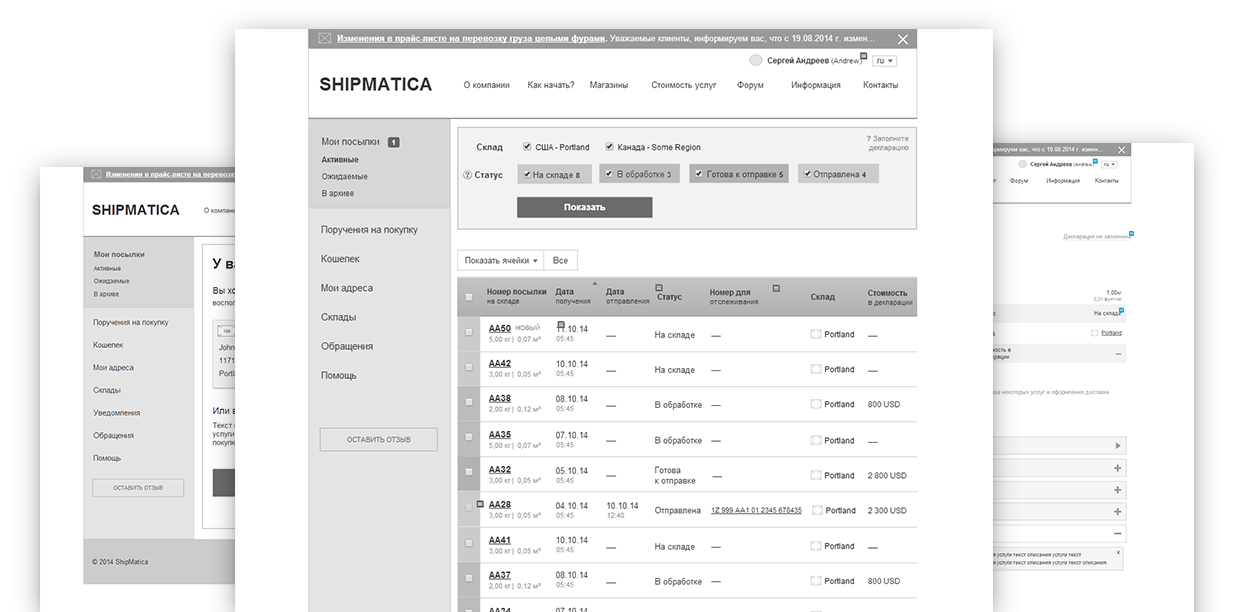
Task: Open parcel AA37 link
Action: [500, 576]
